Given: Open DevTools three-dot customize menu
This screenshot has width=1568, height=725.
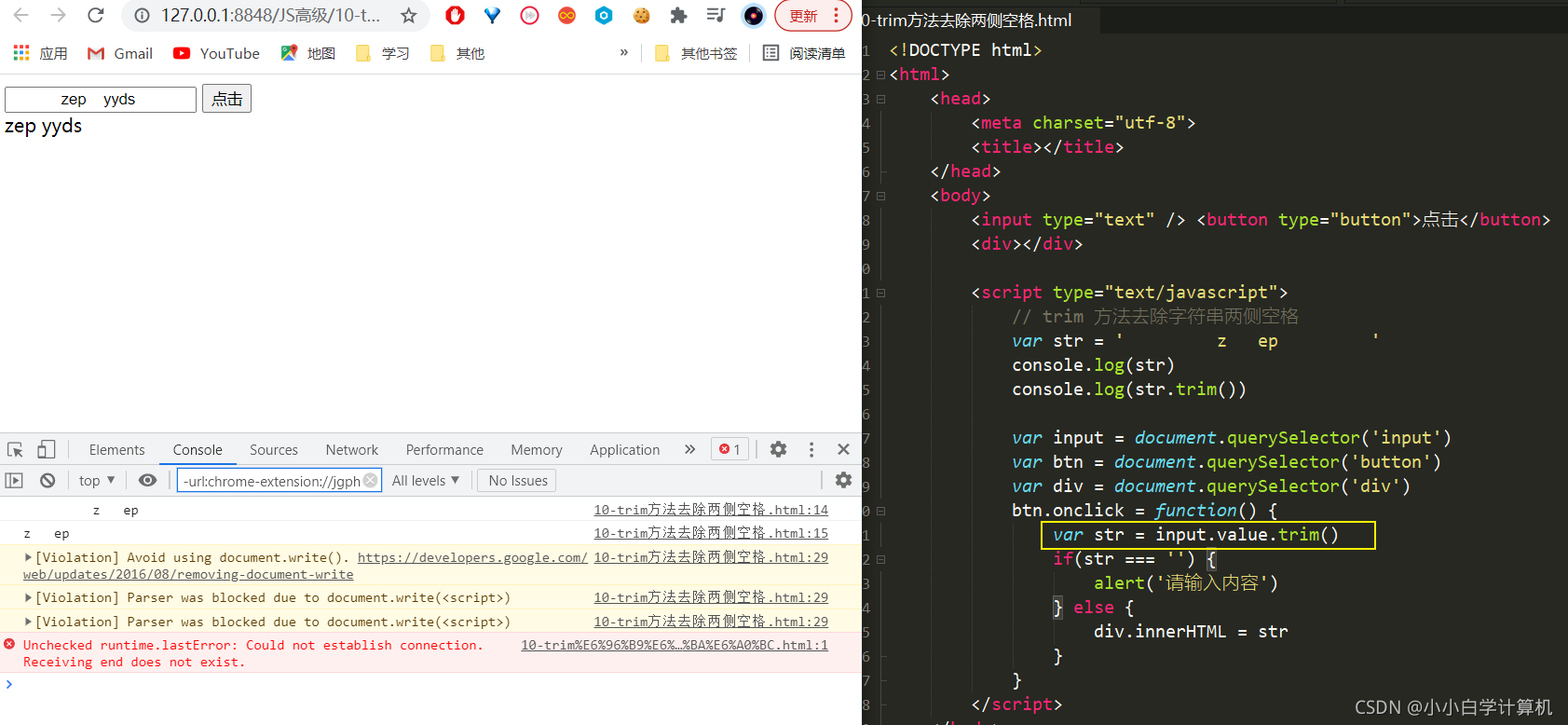Looking at the screenshot, I should (811, 449).
